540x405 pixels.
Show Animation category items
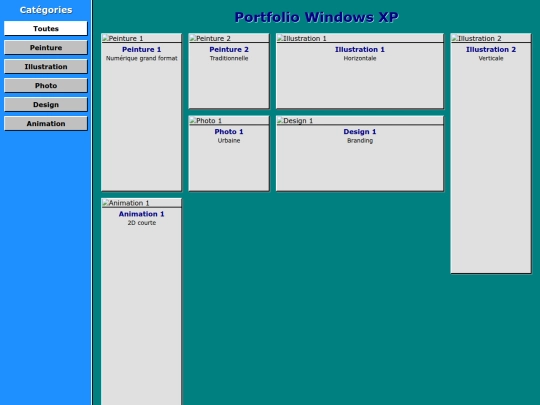tap(46, 123)
